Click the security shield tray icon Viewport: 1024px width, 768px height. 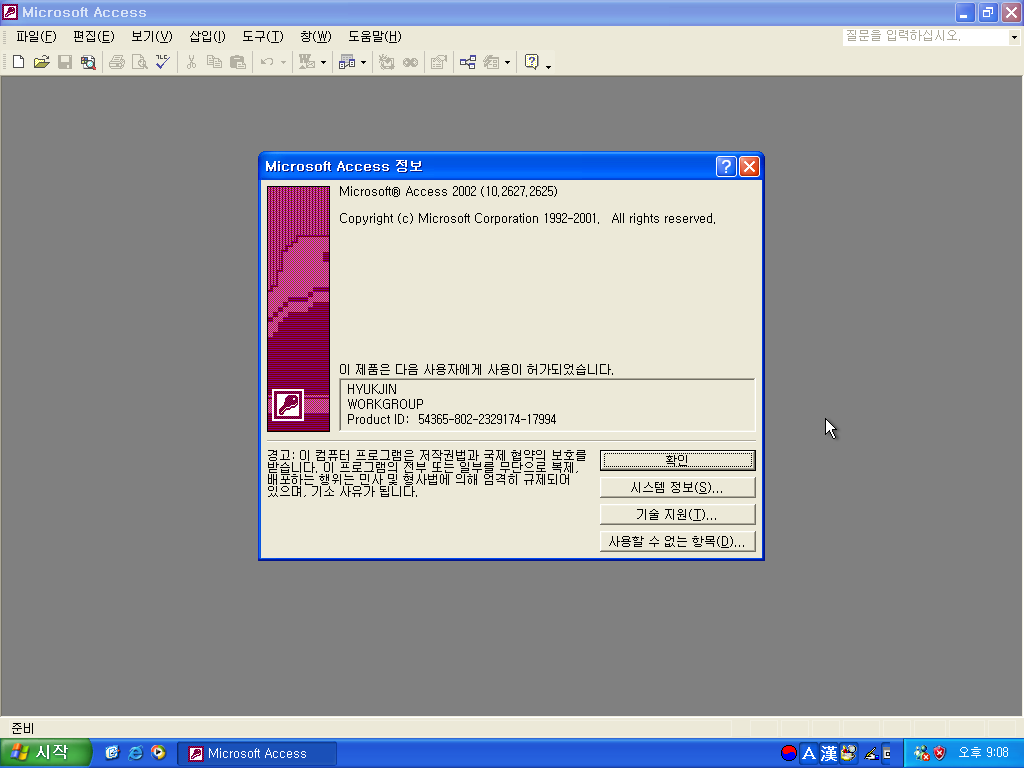(x=940, y=754)
